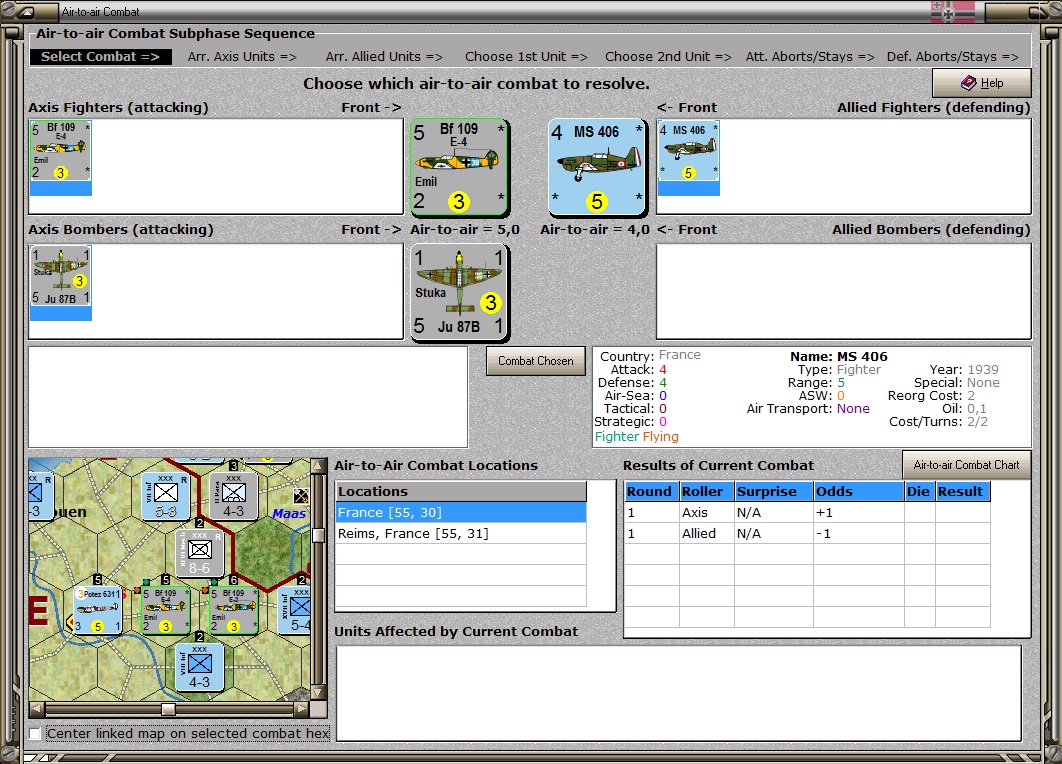Click the minimap scrollbar up arrow
The height and width of the screenshot is (764, 1062).
click(318, 465)
